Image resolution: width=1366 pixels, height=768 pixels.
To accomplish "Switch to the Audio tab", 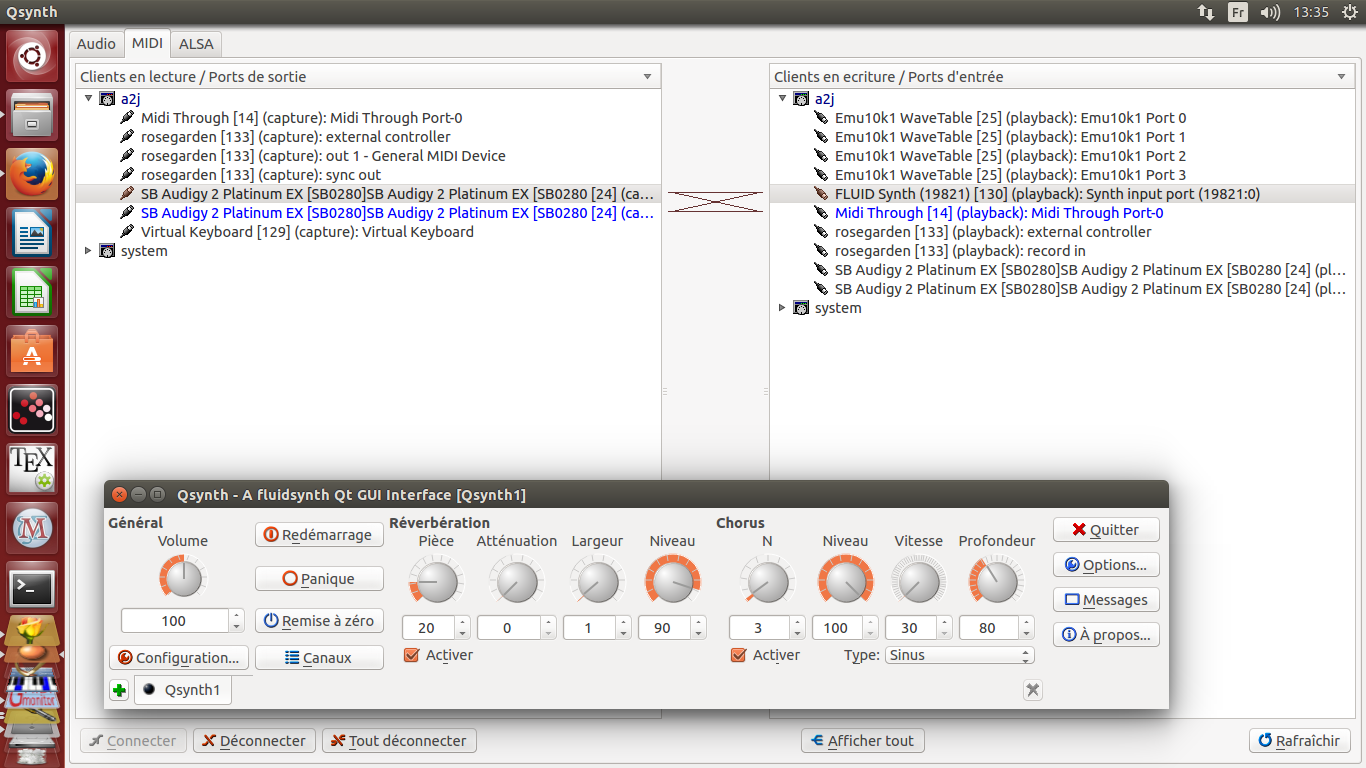I will 96,43.
